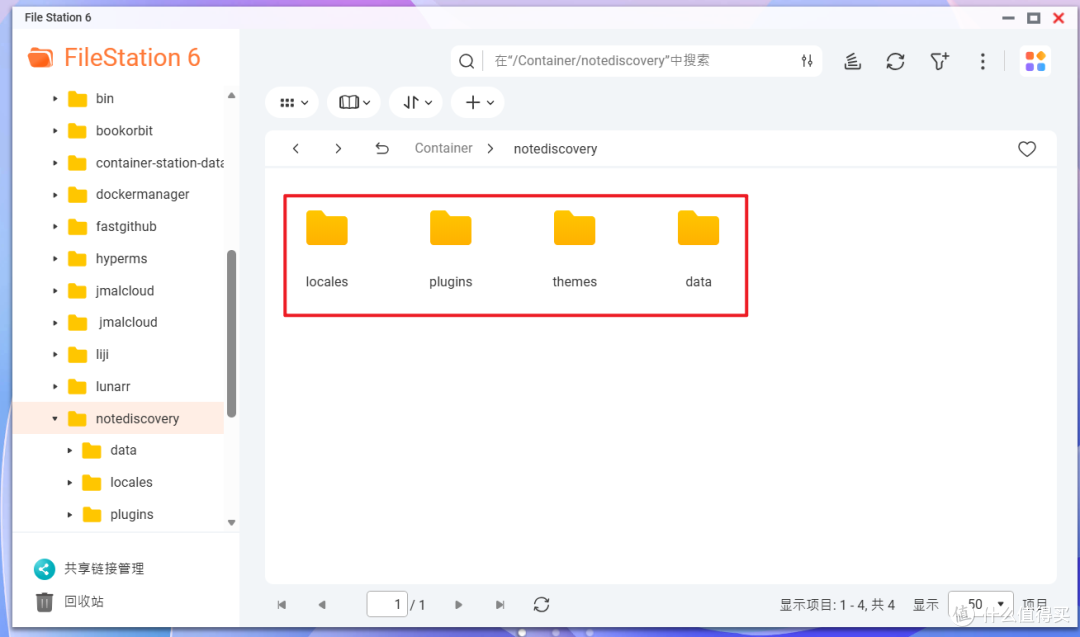Click notediscovery in the breadcrumb path
Screen dimensions: 1080x637
point(555,149)
